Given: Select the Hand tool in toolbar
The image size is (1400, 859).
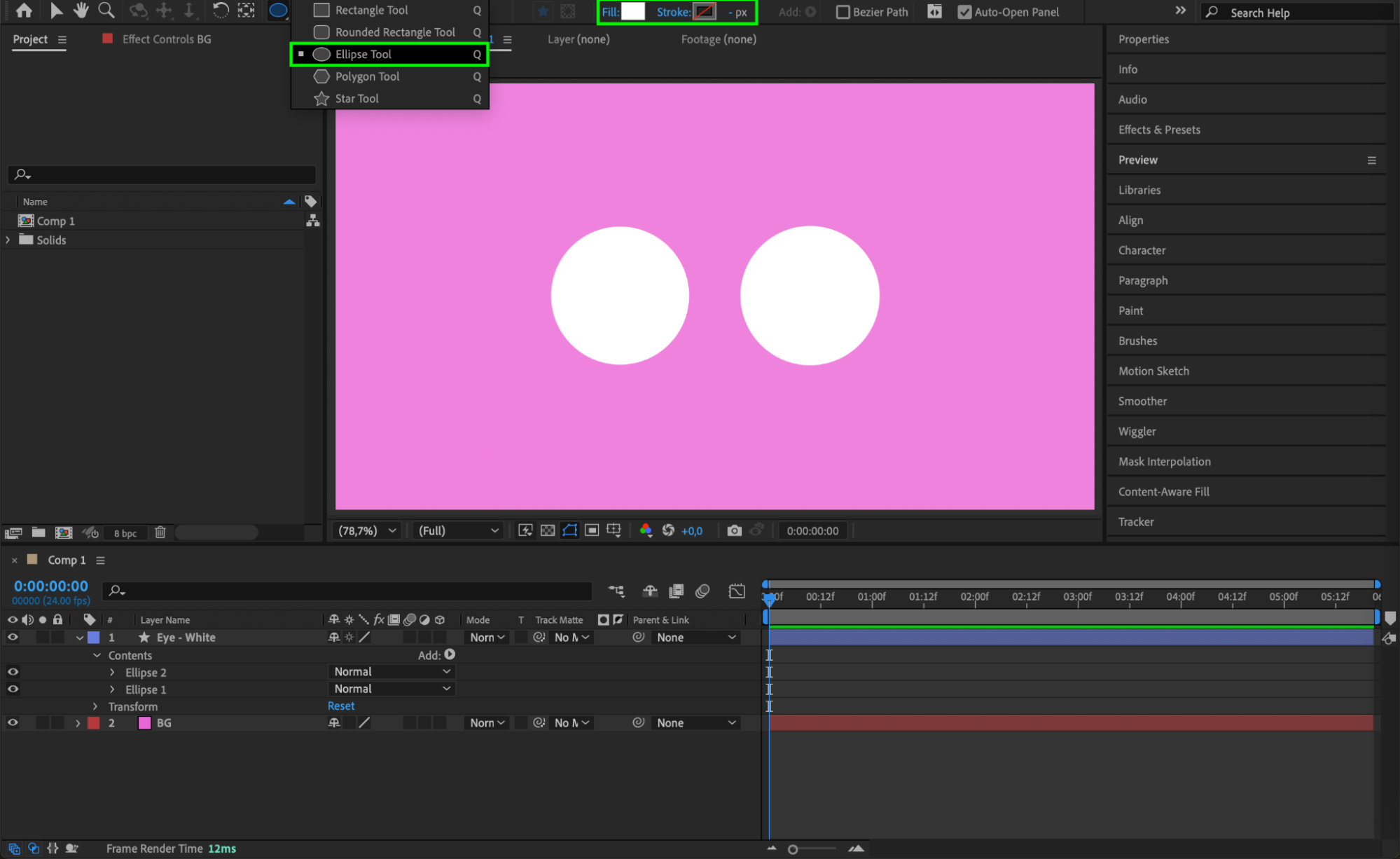Looking at the screenshot, I should click(x=81, y=11).
